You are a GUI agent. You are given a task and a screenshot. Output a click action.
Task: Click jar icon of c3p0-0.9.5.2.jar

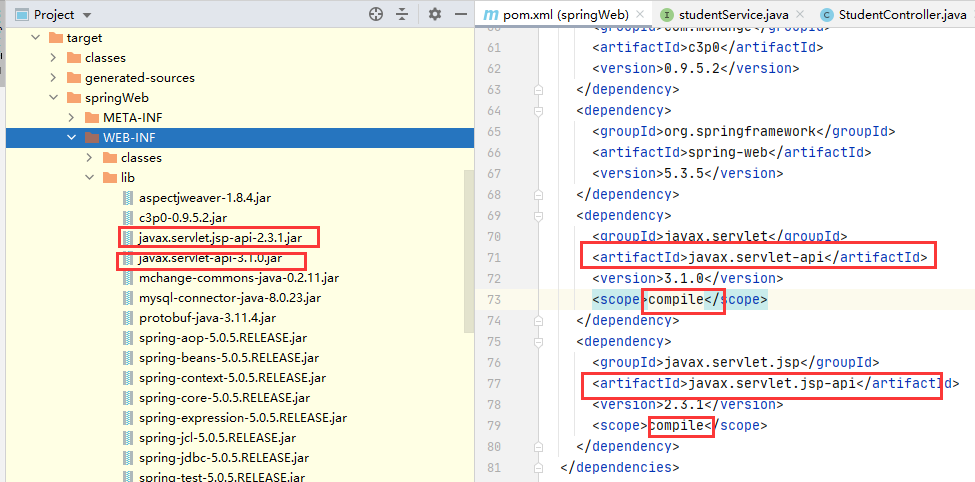pos(128,218)
